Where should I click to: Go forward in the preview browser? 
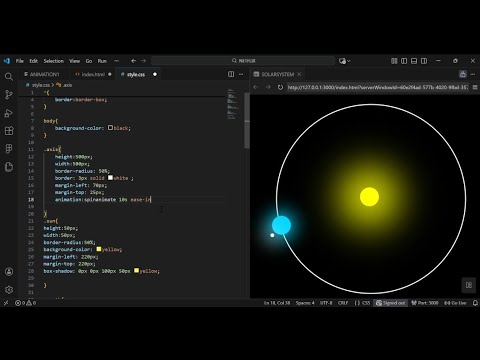click(268, 87)
